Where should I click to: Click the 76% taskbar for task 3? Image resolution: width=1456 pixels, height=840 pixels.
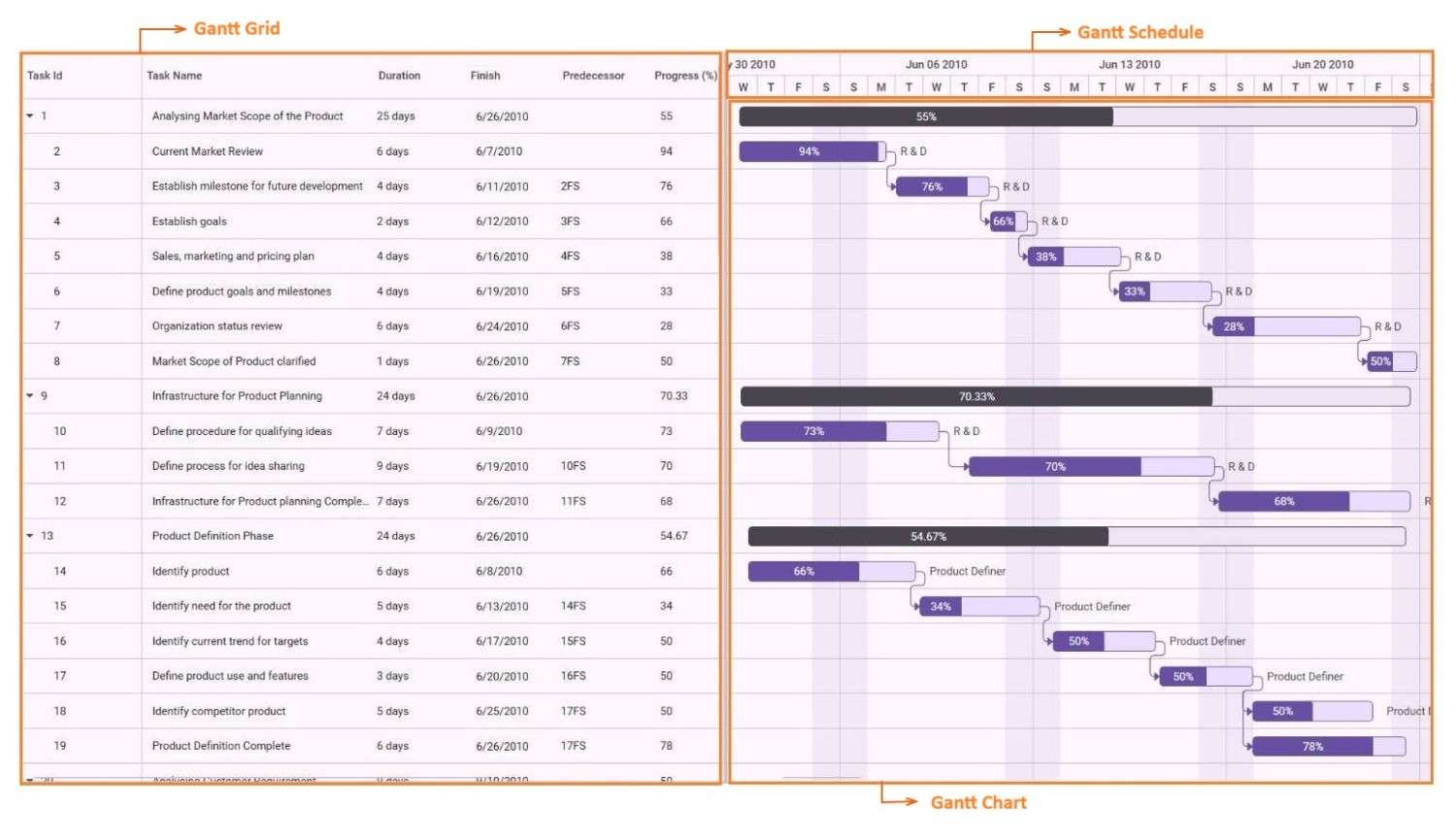point(942,186)
